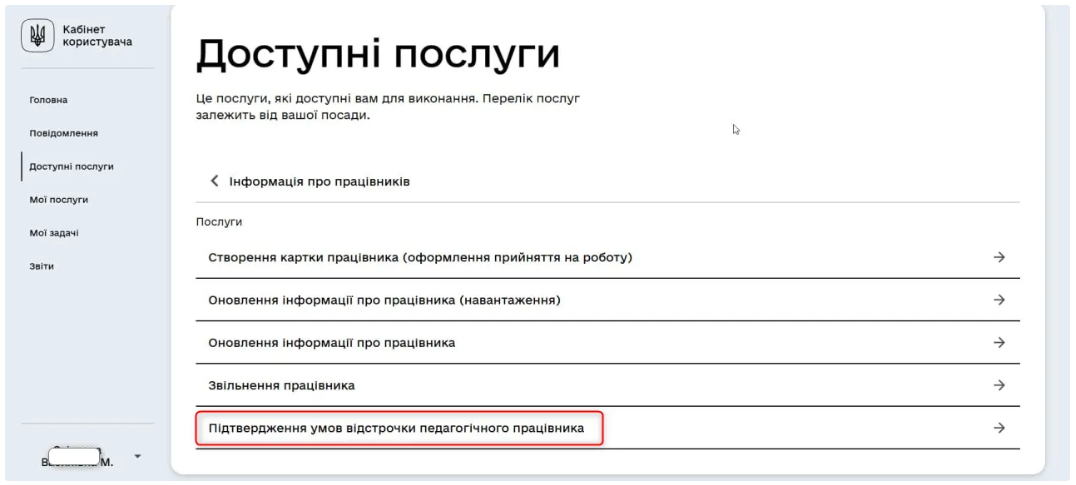Click arrow in the Оновлення інформації про працівника row without (навантаження)
Viewport: 1076px width, 485px height.
coord(998,342)
